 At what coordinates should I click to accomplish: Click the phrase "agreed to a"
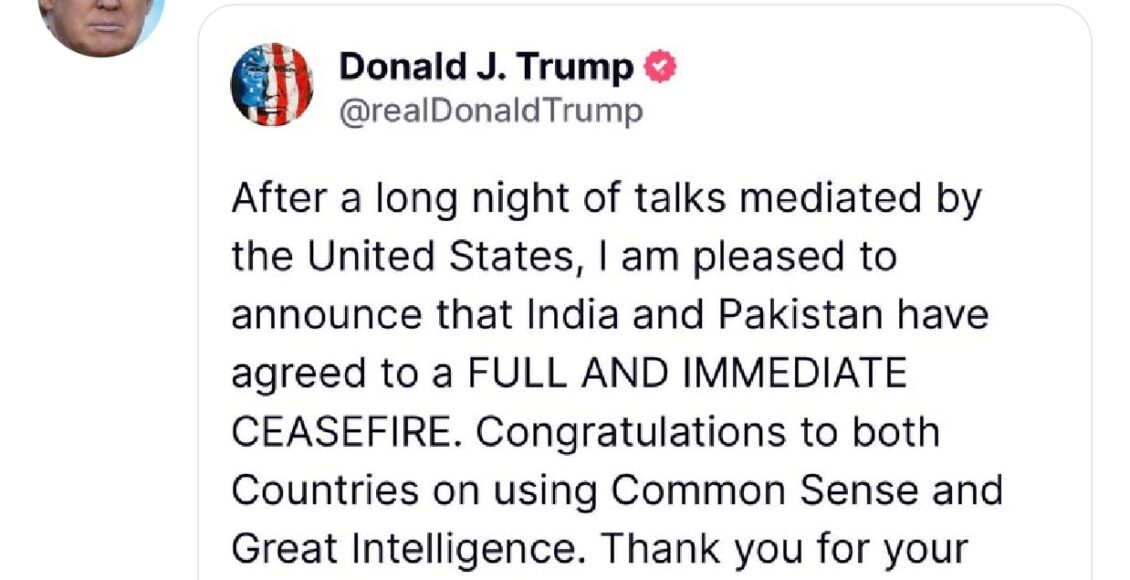pos(334,373)
